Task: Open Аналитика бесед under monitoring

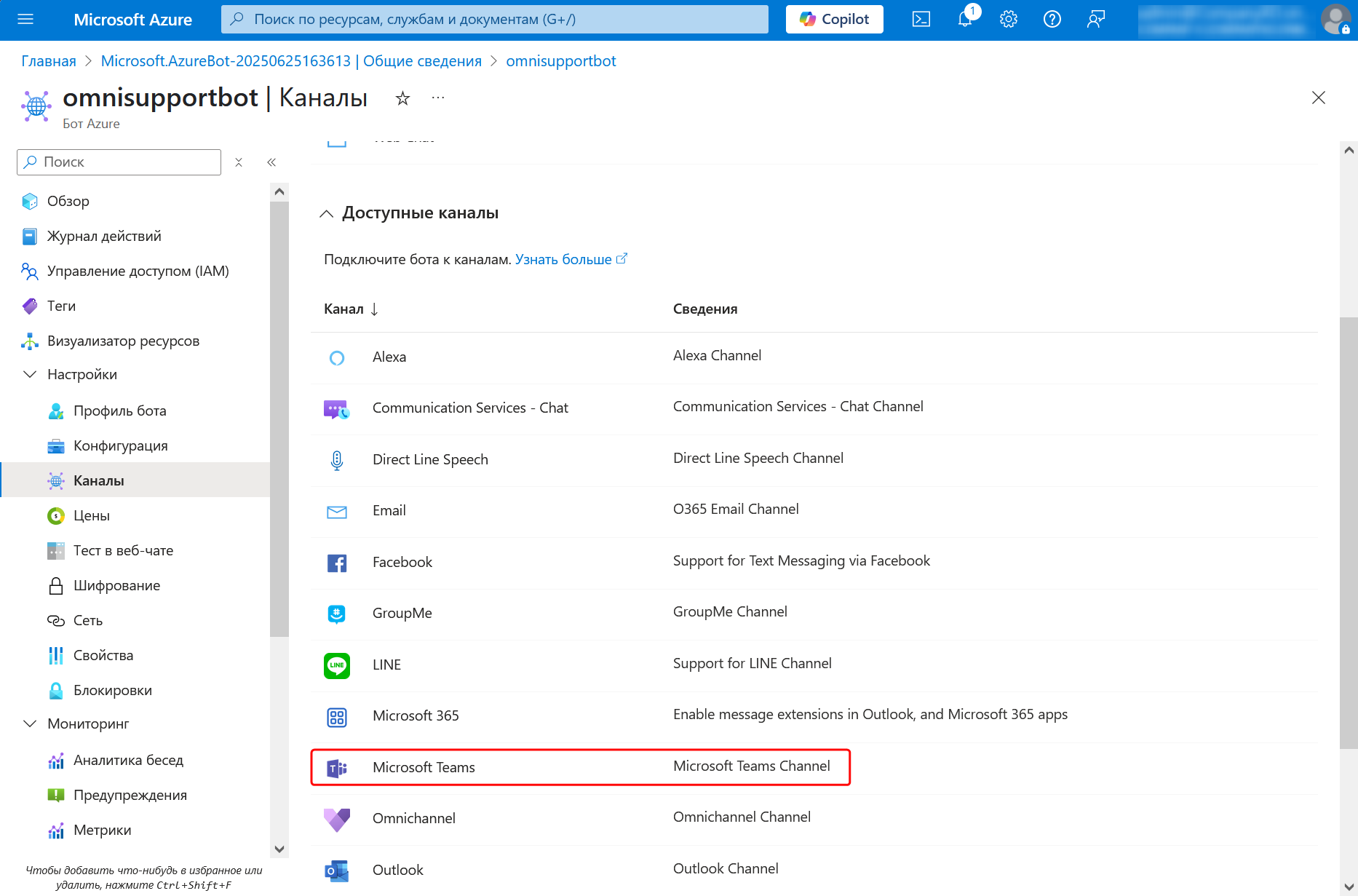Action: coord(128,761)
